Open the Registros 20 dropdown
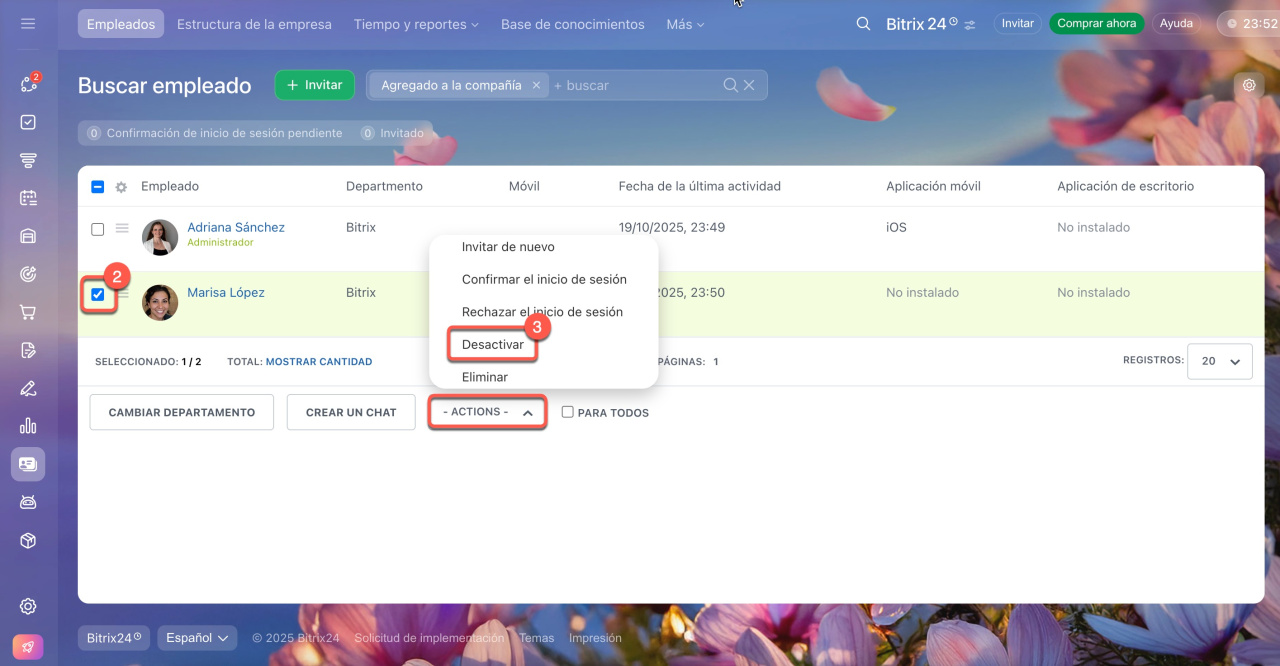1280x666 pixels. [x=1219, y=361]
